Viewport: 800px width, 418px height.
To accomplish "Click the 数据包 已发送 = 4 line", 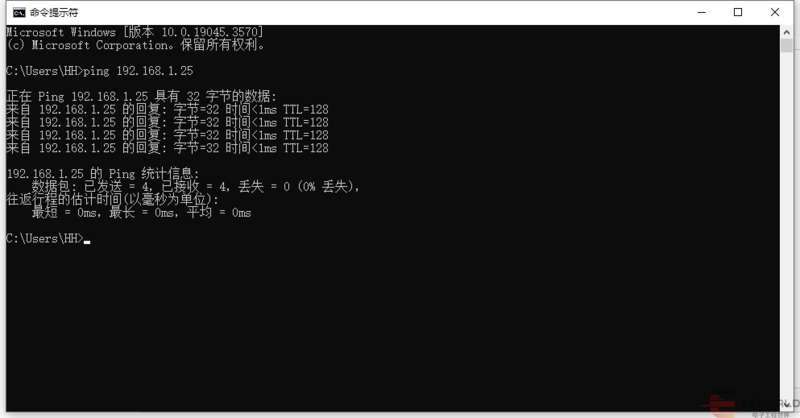I will coord(195,186).
